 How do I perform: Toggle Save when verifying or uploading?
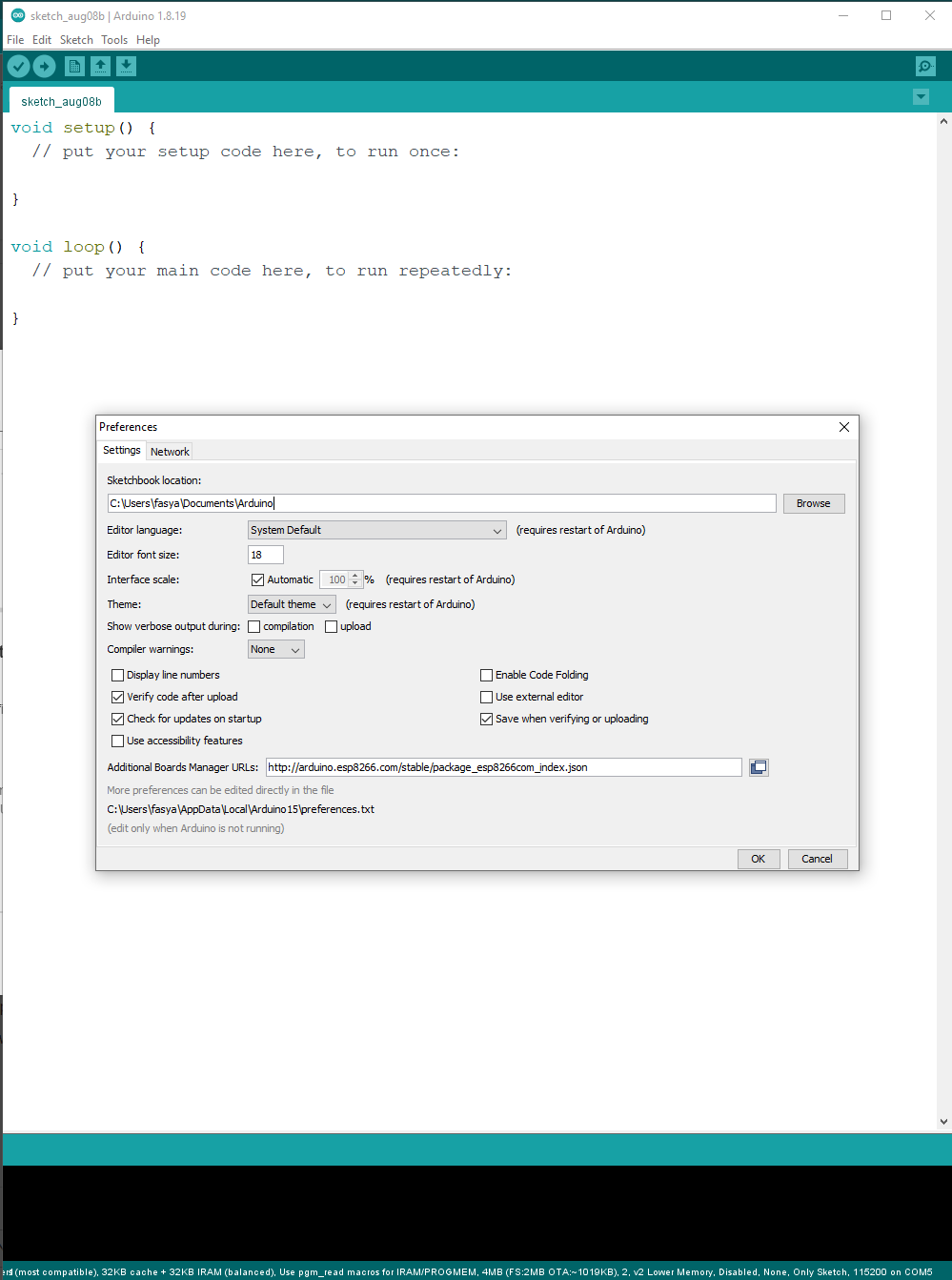(x=486, y=719)
